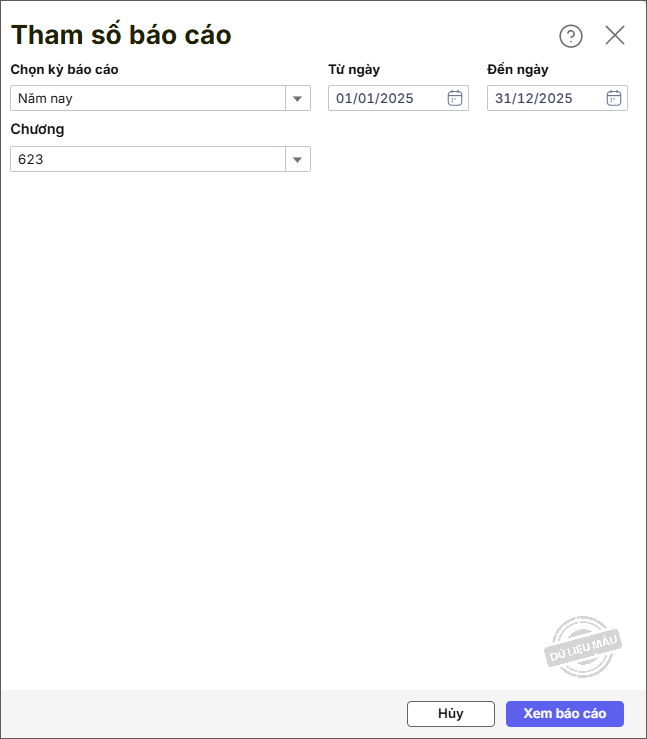Click the Tham số báo cáo title
The image size is (647, 739).
coord(121,36)
